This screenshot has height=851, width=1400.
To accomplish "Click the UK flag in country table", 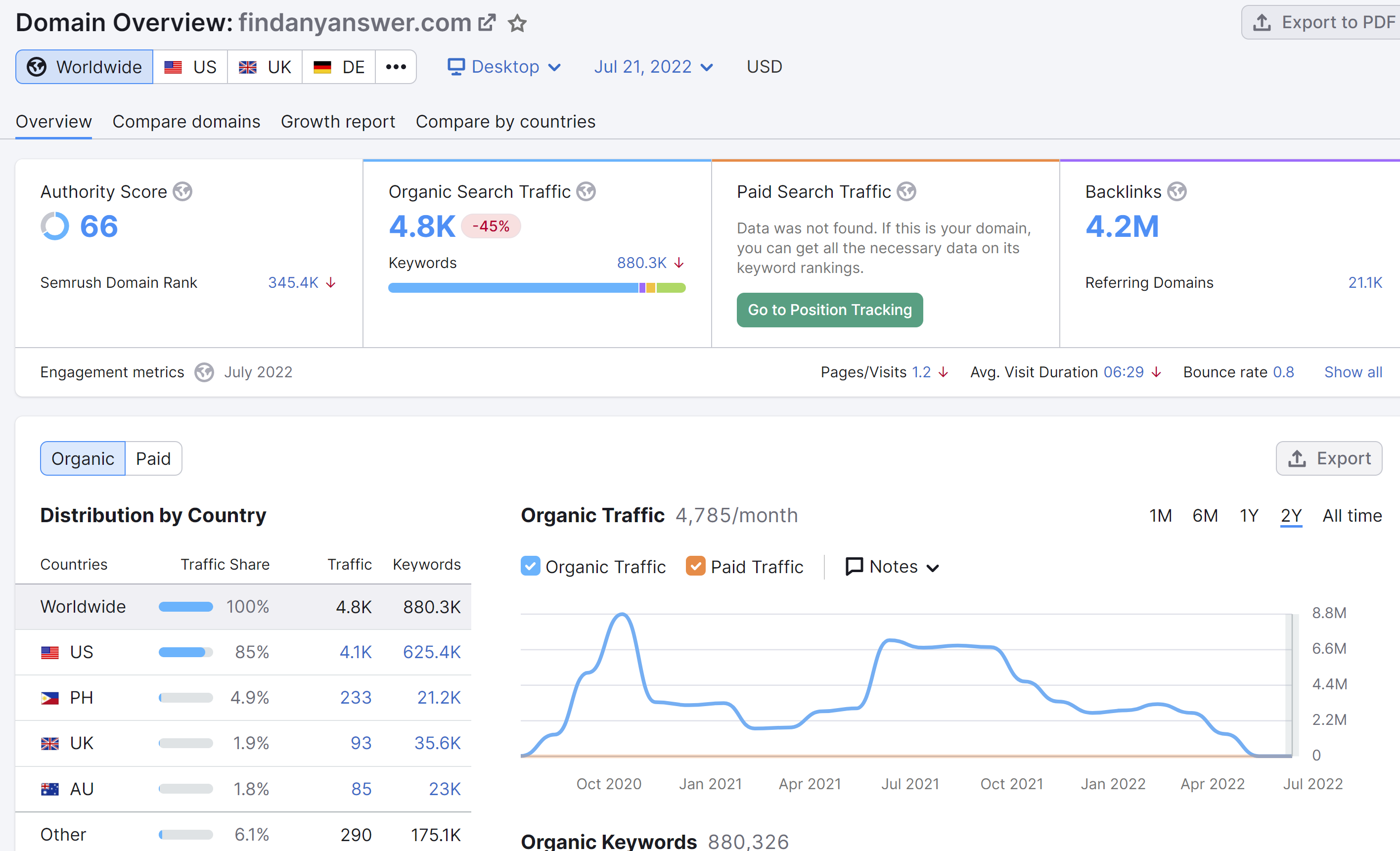I will click(x=50, y=743).
